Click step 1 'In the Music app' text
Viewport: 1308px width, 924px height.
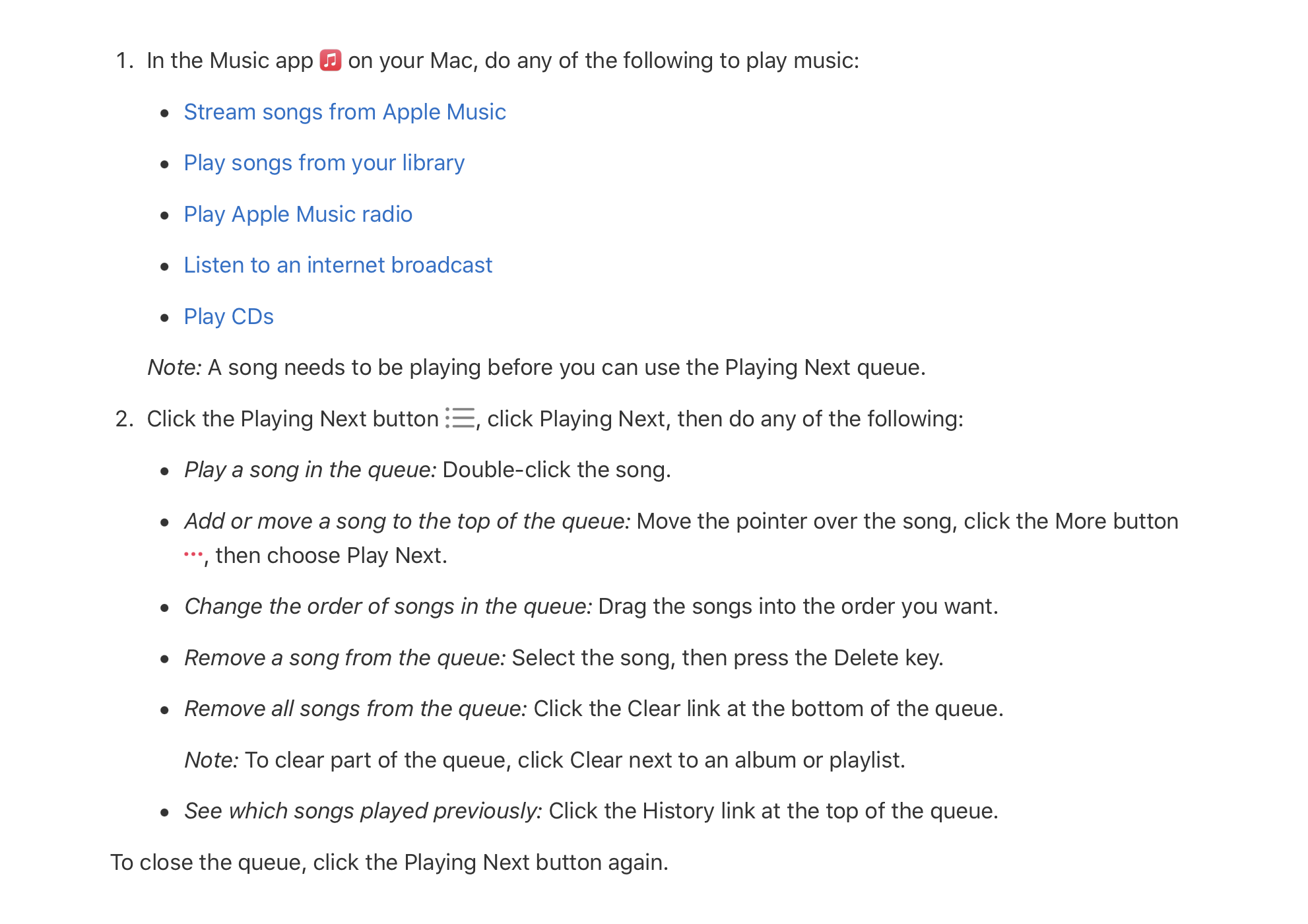[230, 60]
